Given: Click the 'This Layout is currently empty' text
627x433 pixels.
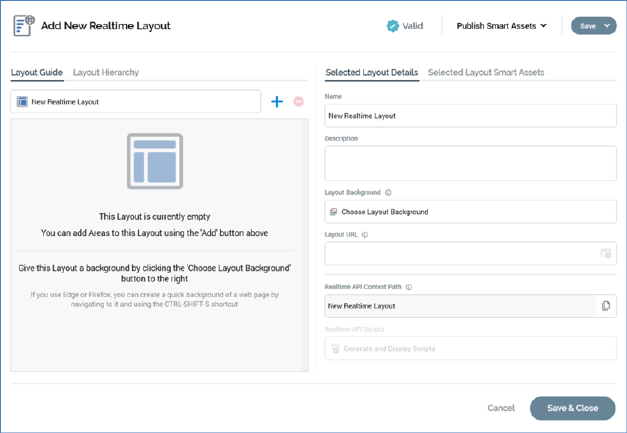Looking at the screenshot, I should tap(155, 217).
